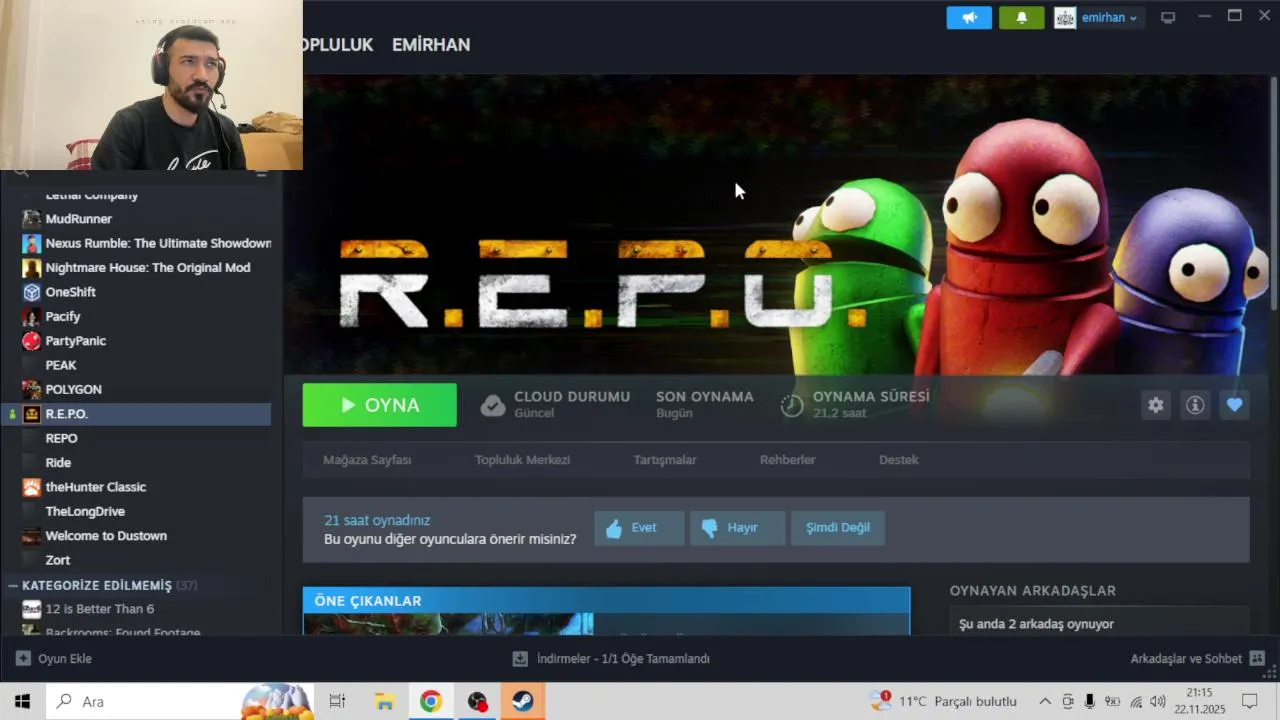
Task: Click the MudRunner game icon
Action: coord(32,219)
